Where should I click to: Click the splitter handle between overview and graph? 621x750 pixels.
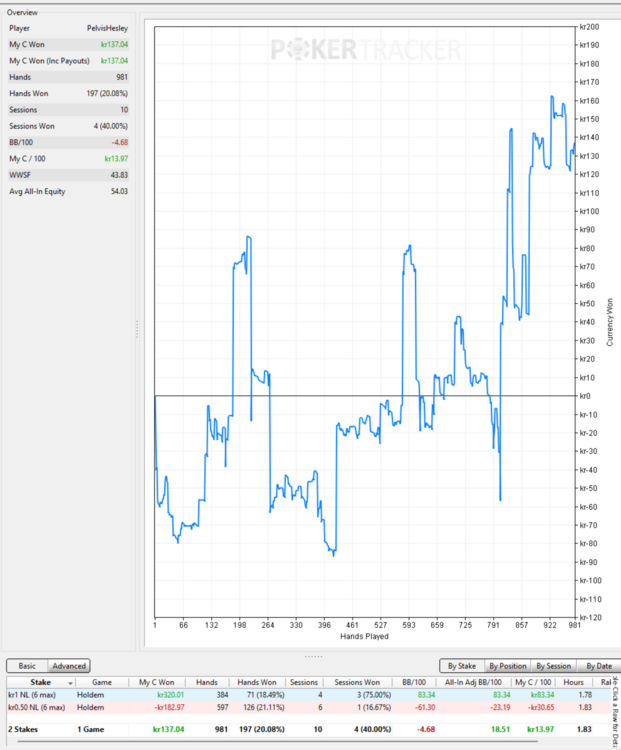pos(137,329)
